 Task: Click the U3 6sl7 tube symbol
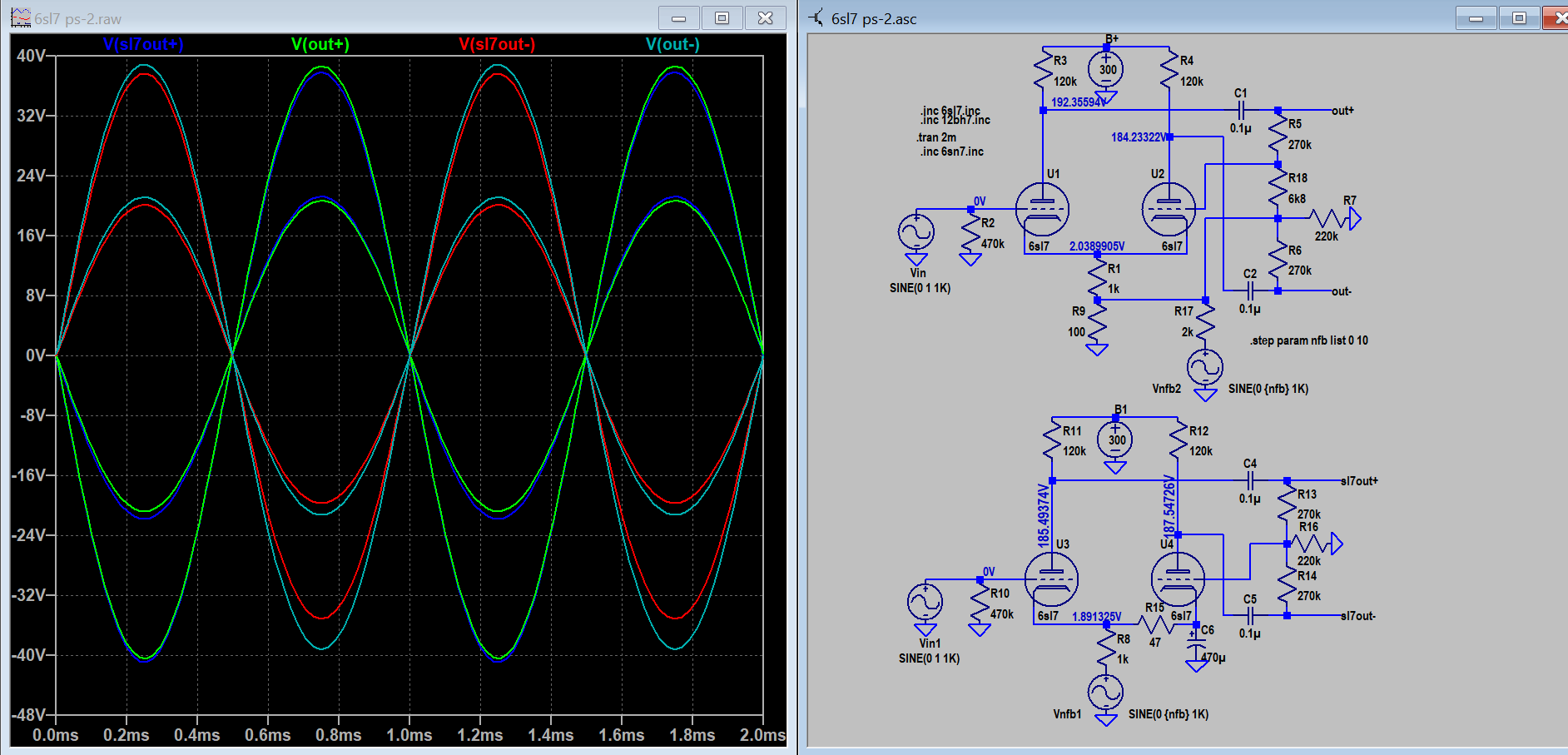(x=1052, y=579)
